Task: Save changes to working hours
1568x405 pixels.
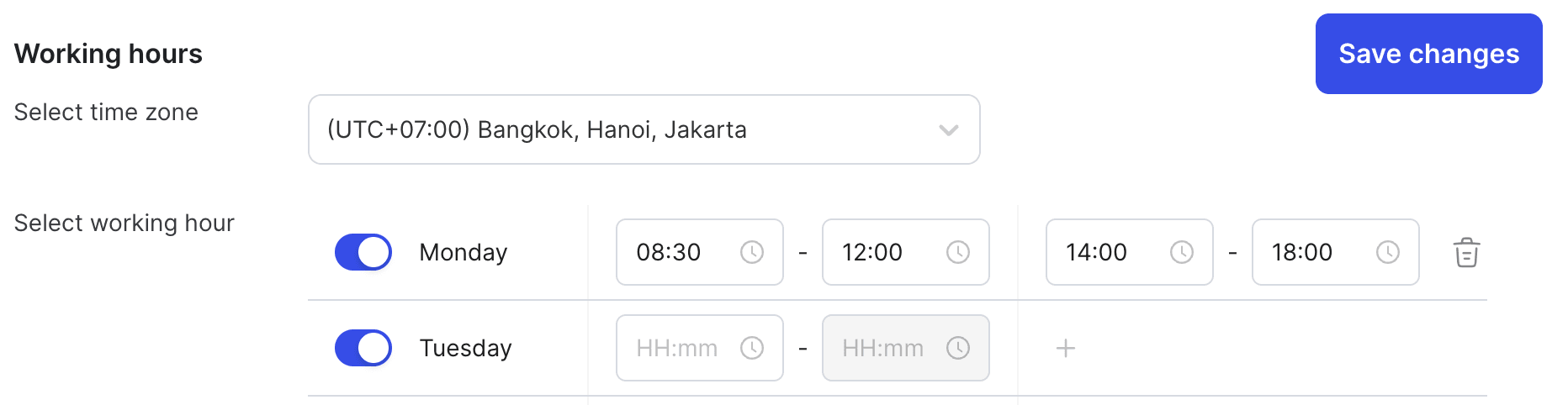Action: [1428, 54]
